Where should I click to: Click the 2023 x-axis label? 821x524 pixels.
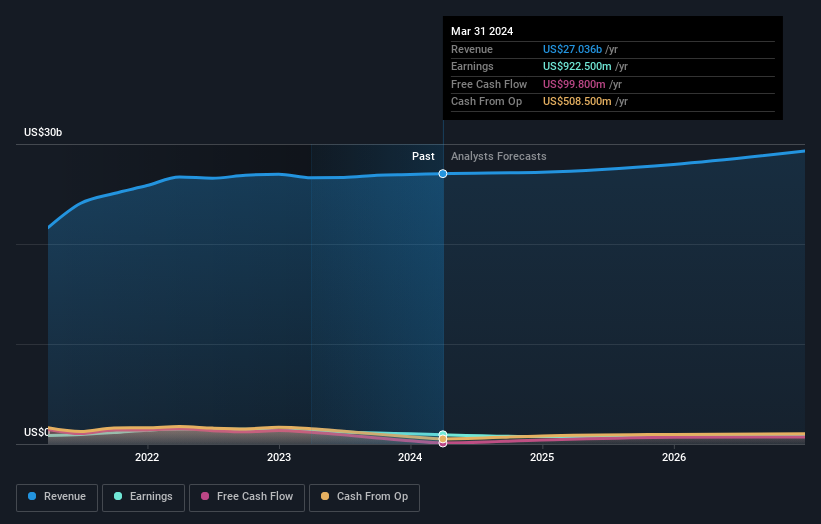[279, 457]
